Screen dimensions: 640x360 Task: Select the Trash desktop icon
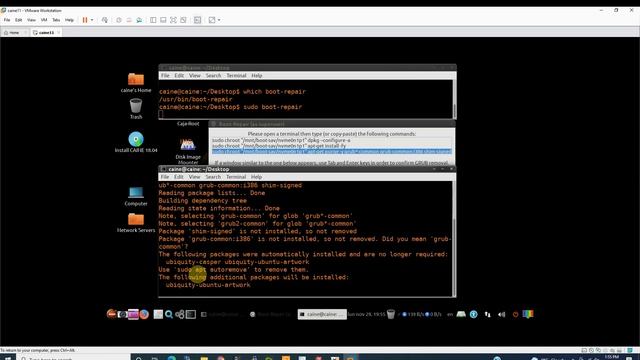tap(136, 109)
